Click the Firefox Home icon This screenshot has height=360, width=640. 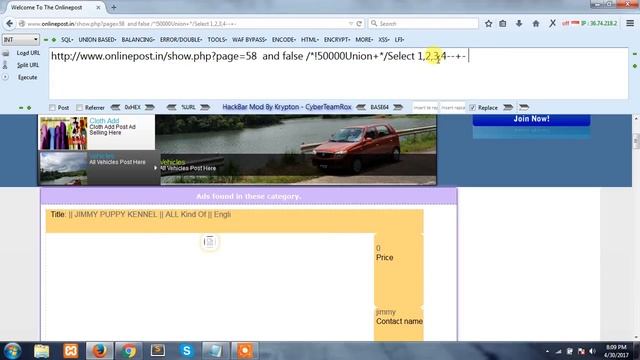pos(536,24)
